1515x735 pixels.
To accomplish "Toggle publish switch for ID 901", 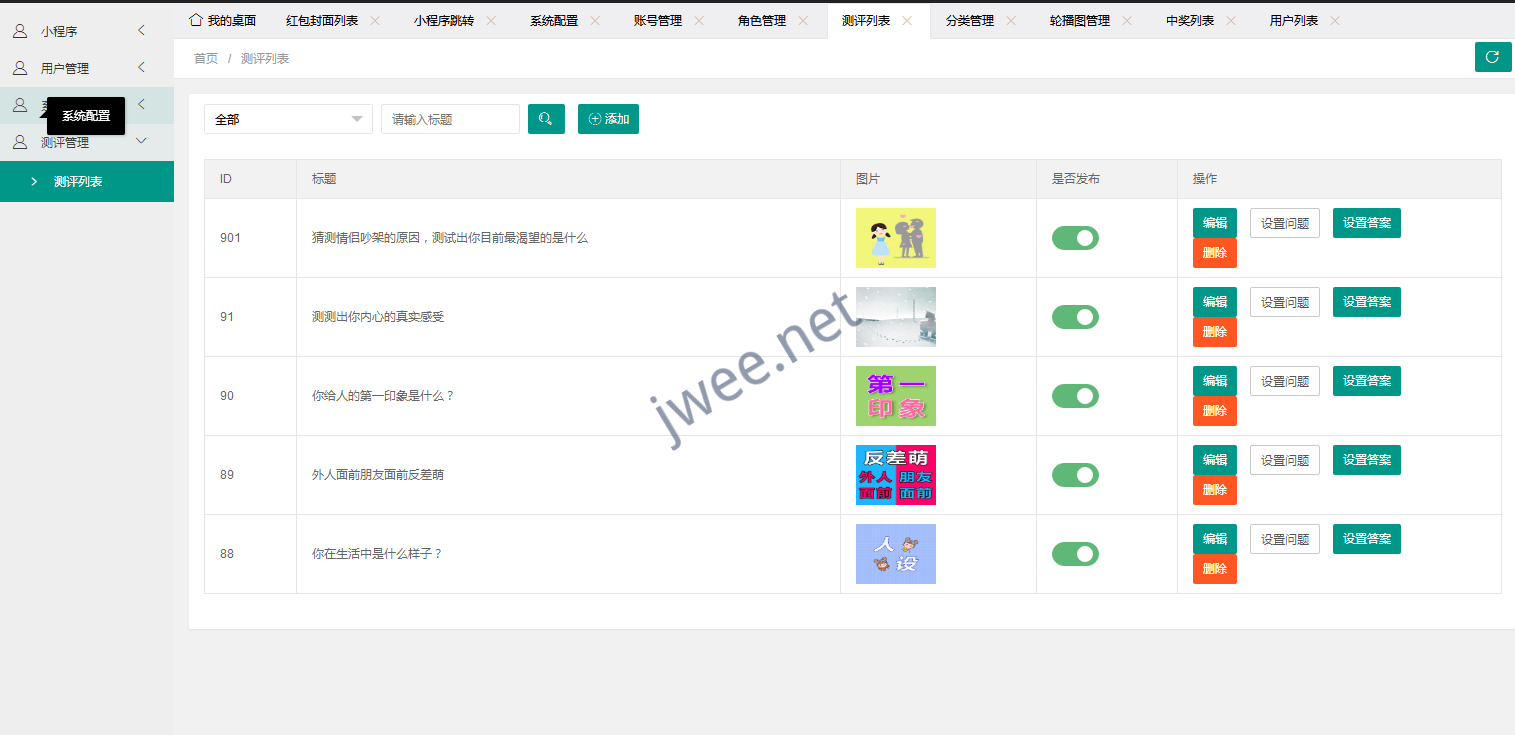I will [1075, 238].
